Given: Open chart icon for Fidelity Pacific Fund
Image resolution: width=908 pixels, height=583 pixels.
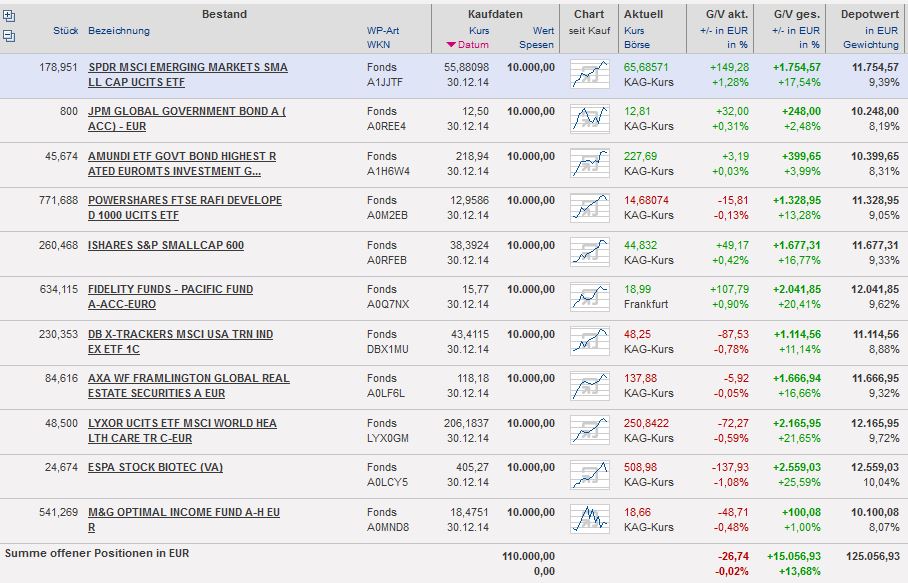Looking at the screenshot, I should coord(589,296).
